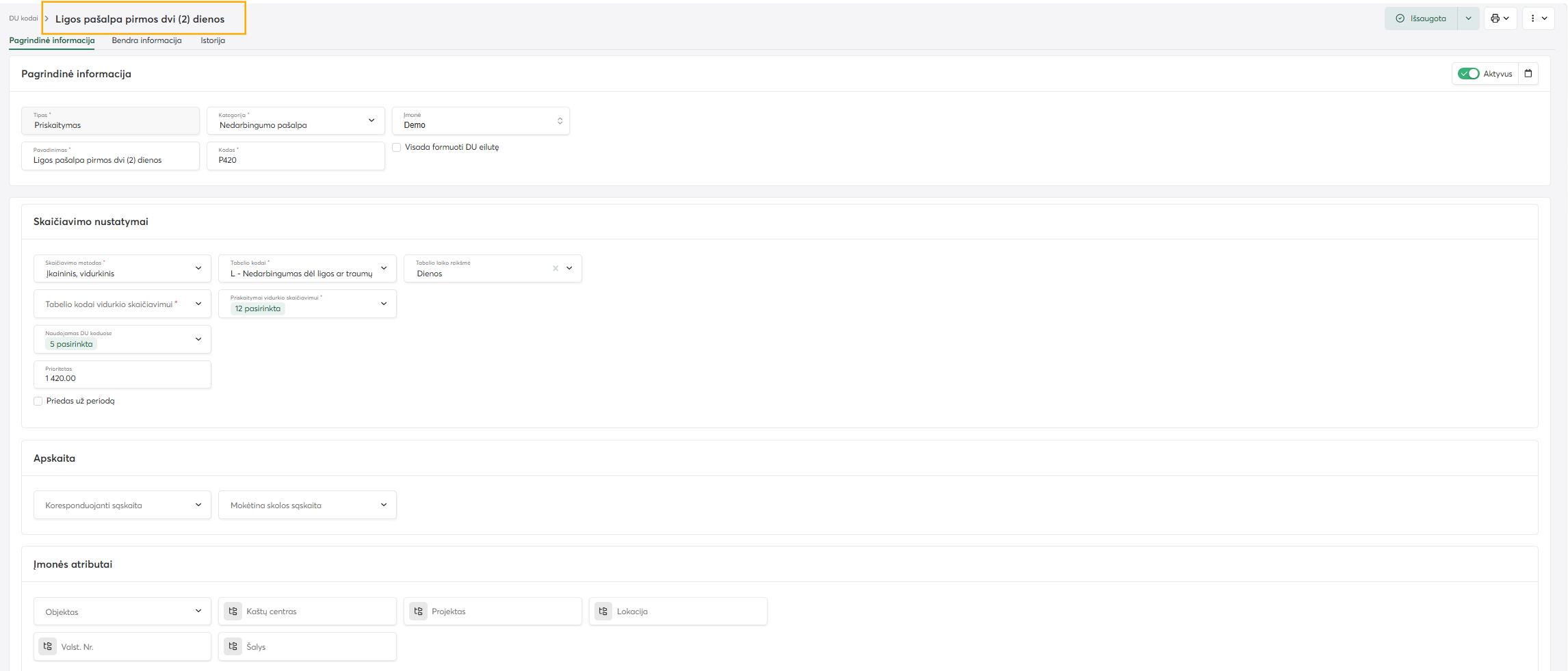Image resolution: width=1568 pixels, height=671 pixels.
Task: Click the hierarchy icon in Lokacija field
Action: click(x=603, y=611)
